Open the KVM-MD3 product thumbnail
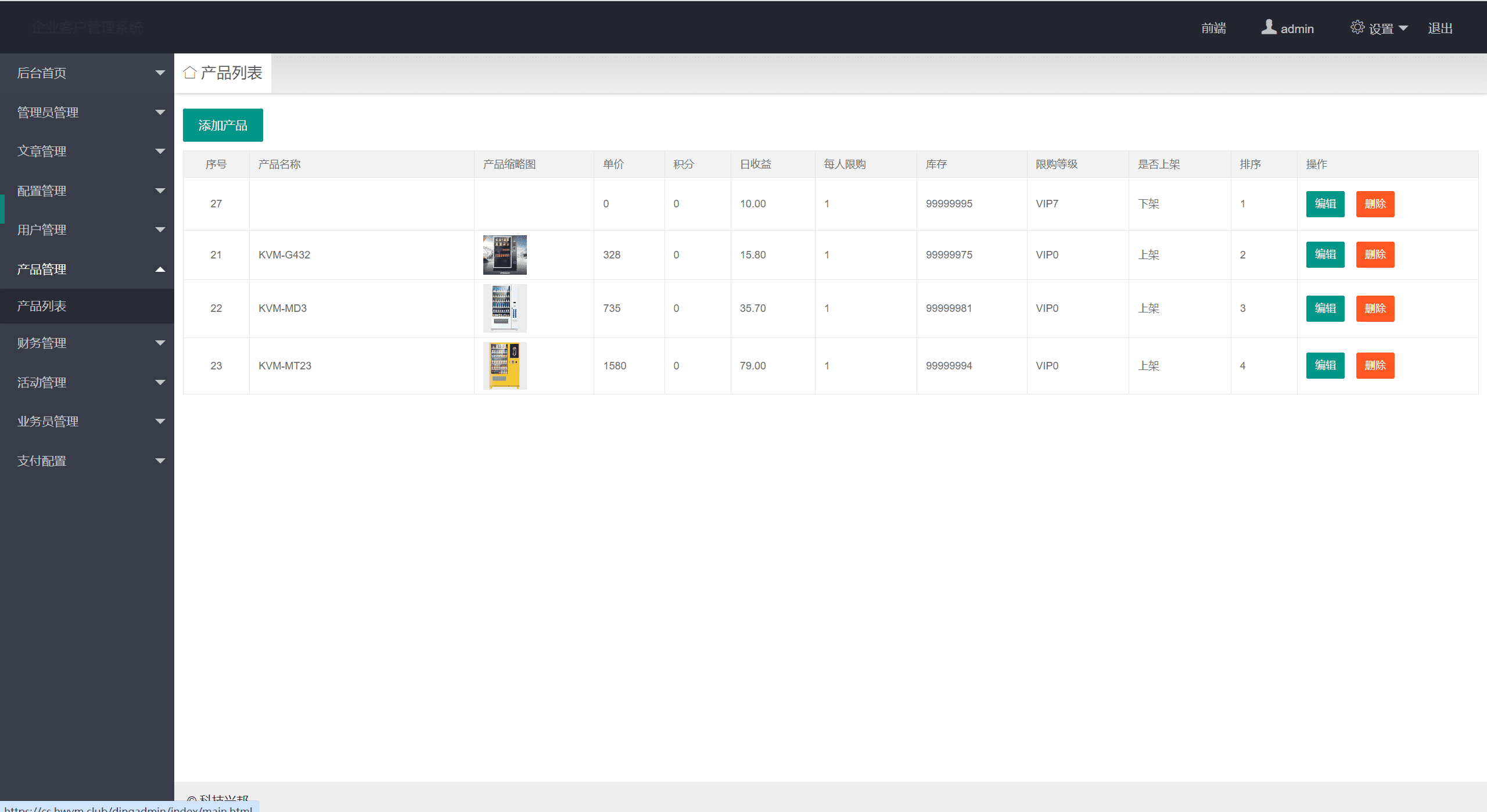Screen dimensions: 1487x812 (505, 308)
